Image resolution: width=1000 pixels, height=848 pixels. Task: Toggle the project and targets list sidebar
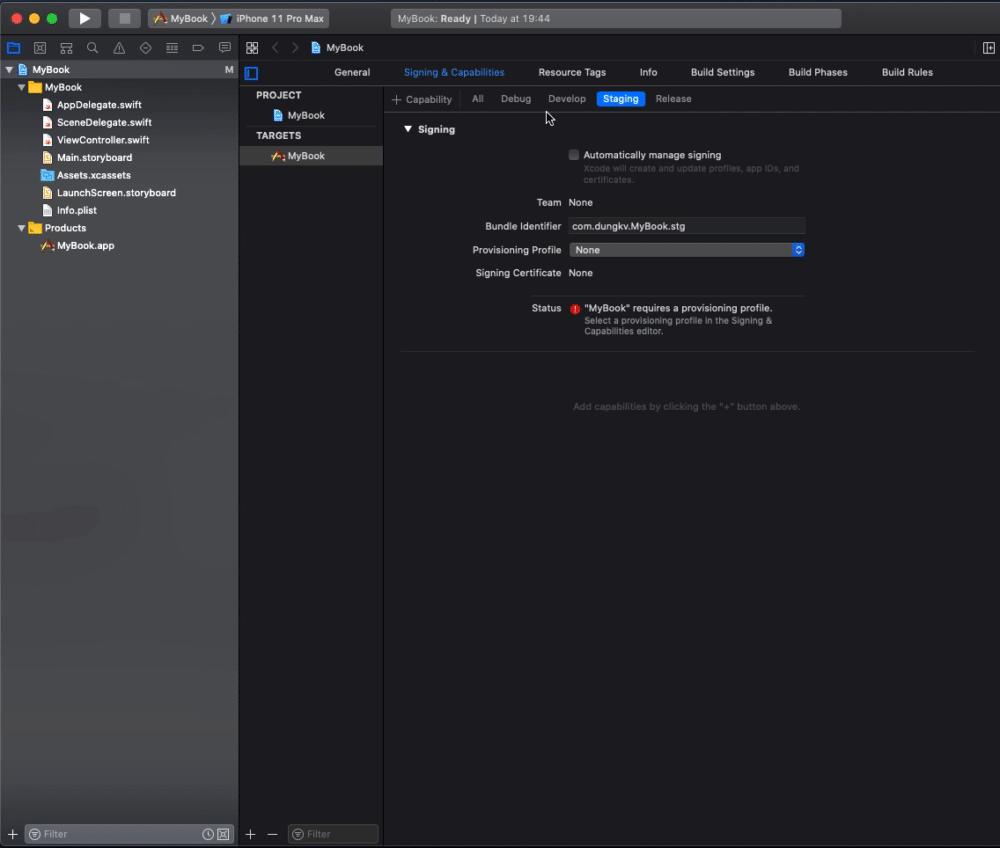(251, 73)
